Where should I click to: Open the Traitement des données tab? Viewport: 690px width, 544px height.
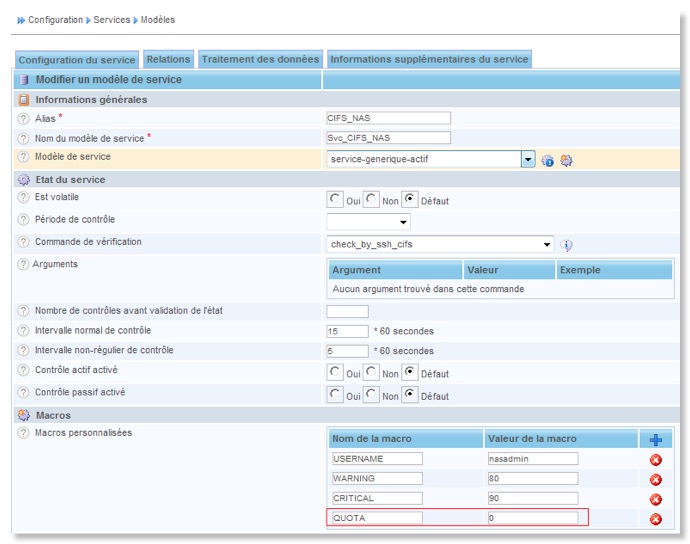[x=260, y=60]
